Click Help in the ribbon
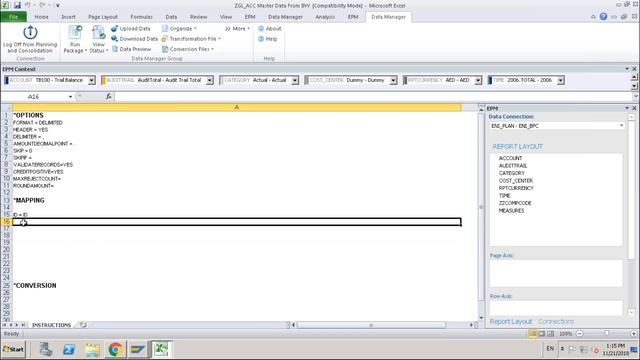 coord(268,39)
